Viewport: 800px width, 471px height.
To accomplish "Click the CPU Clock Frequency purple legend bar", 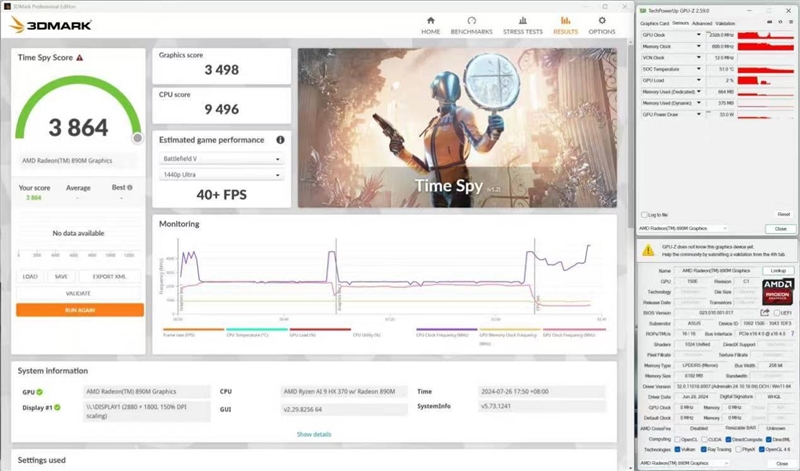I will 446,330.
